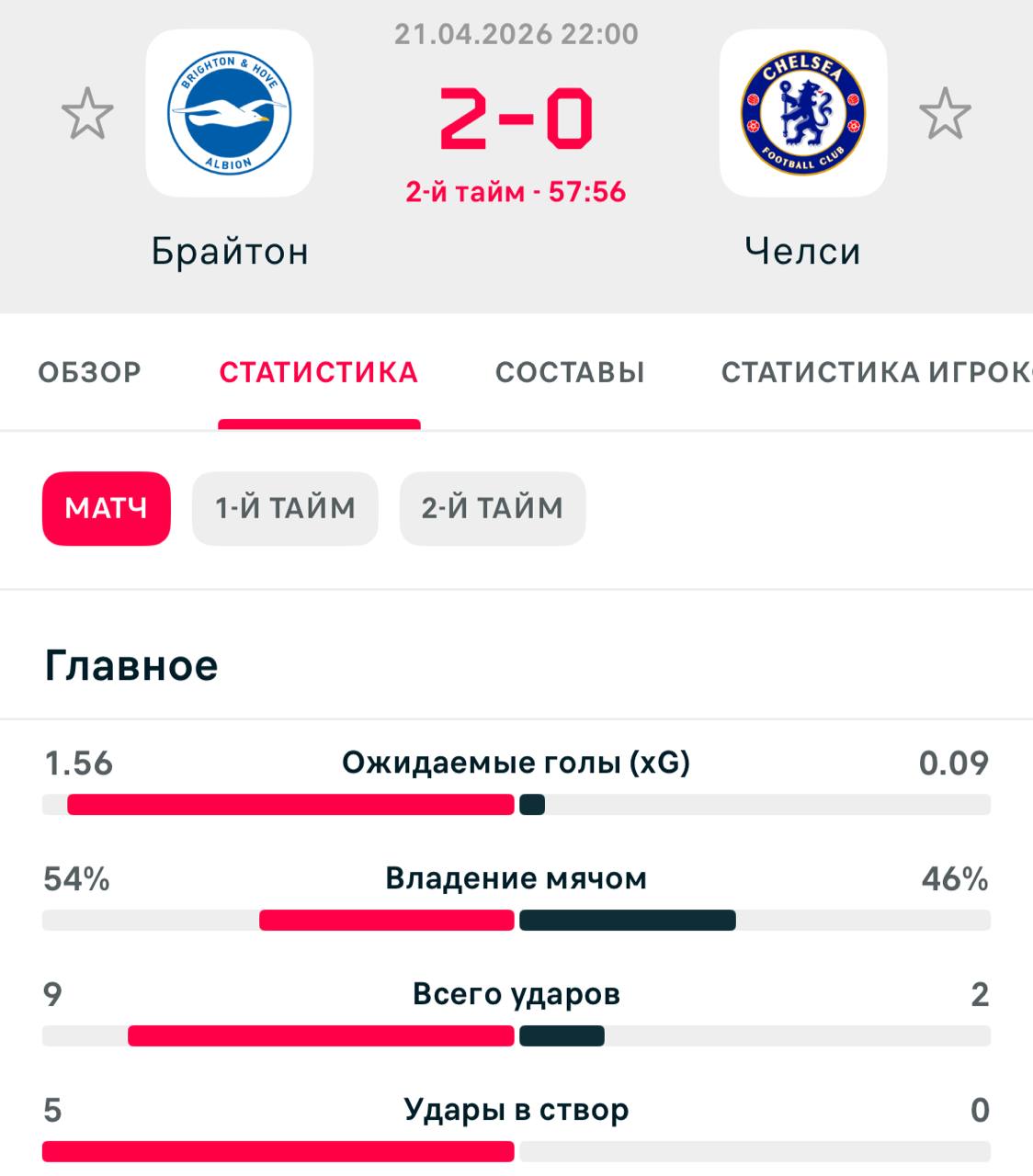1033x1176 pixels.
Task: Tap the 2-0 match score
Action: [516, 118]
